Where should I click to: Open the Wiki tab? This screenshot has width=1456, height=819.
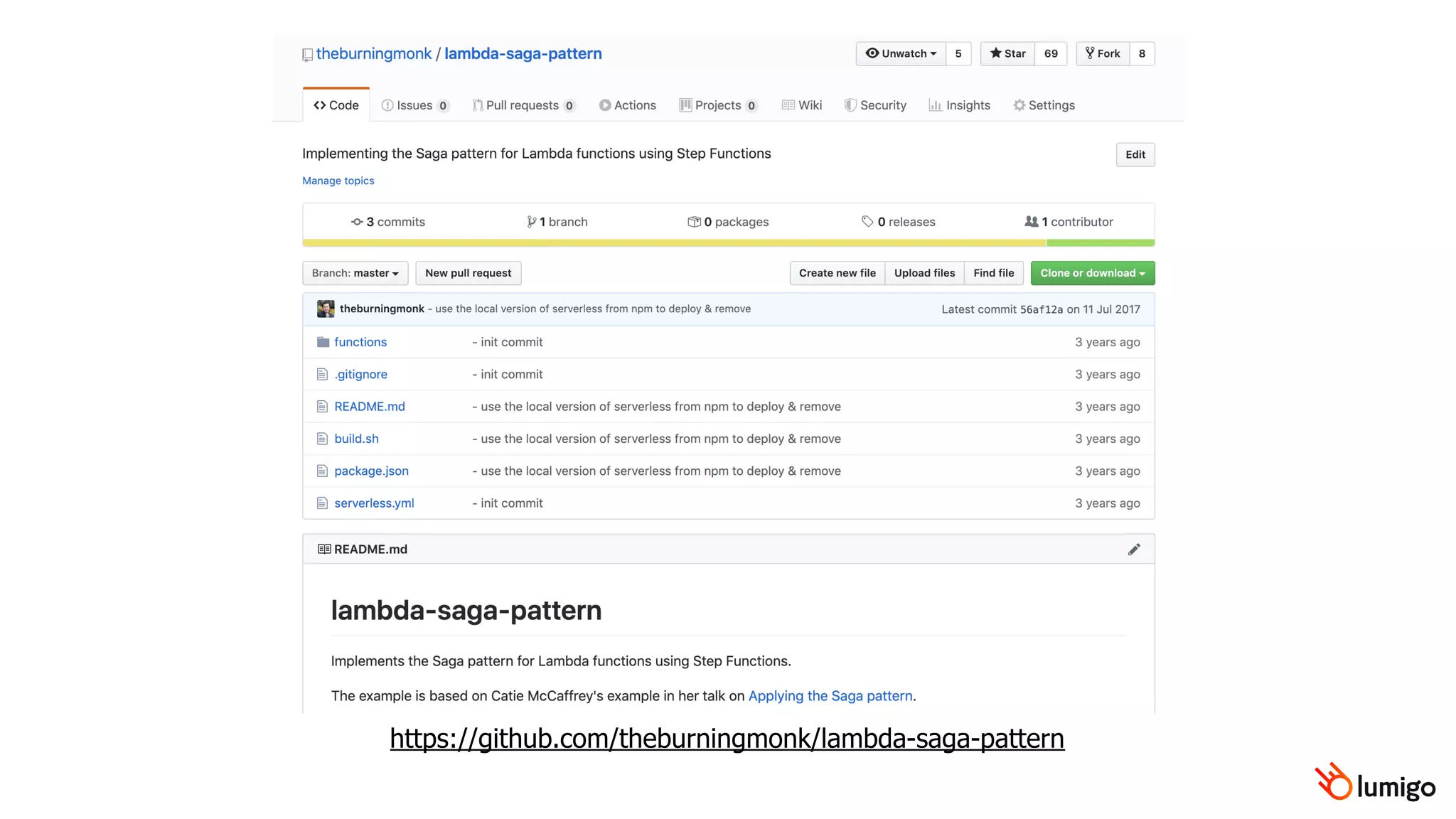pyautogui.click(x=802, y=105)
